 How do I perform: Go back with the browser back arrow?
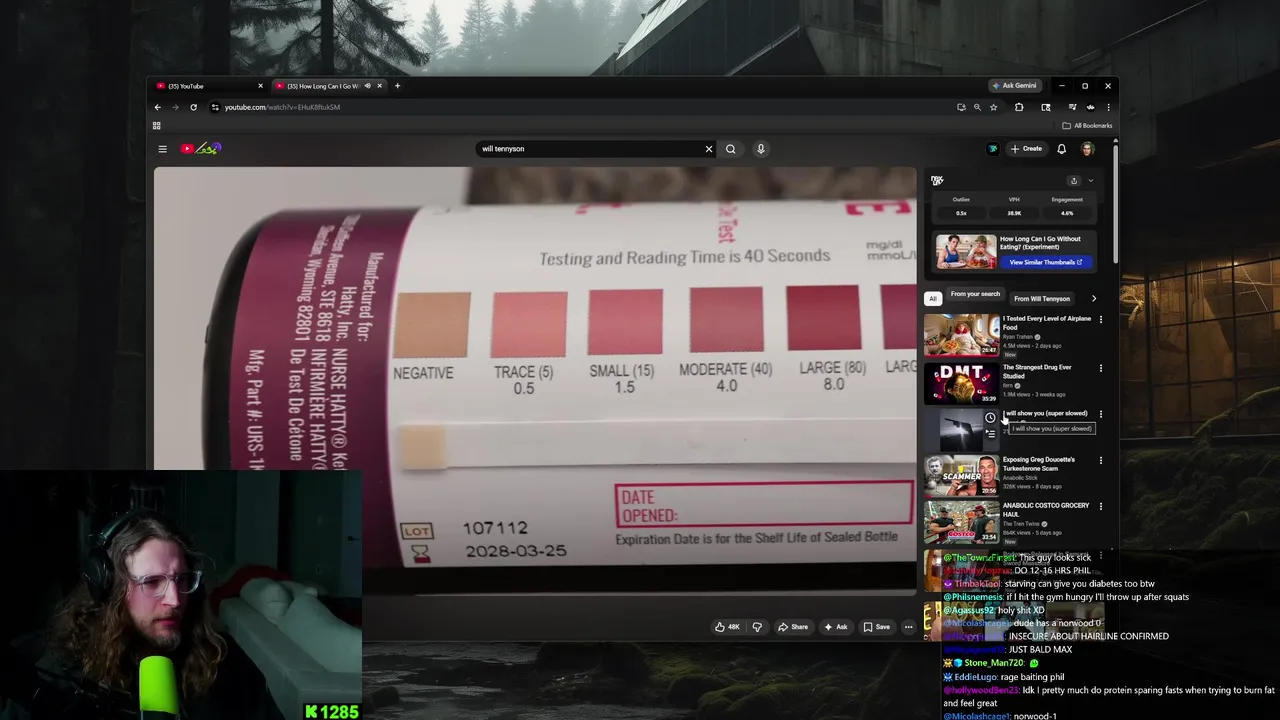click(x=157, y=107)
